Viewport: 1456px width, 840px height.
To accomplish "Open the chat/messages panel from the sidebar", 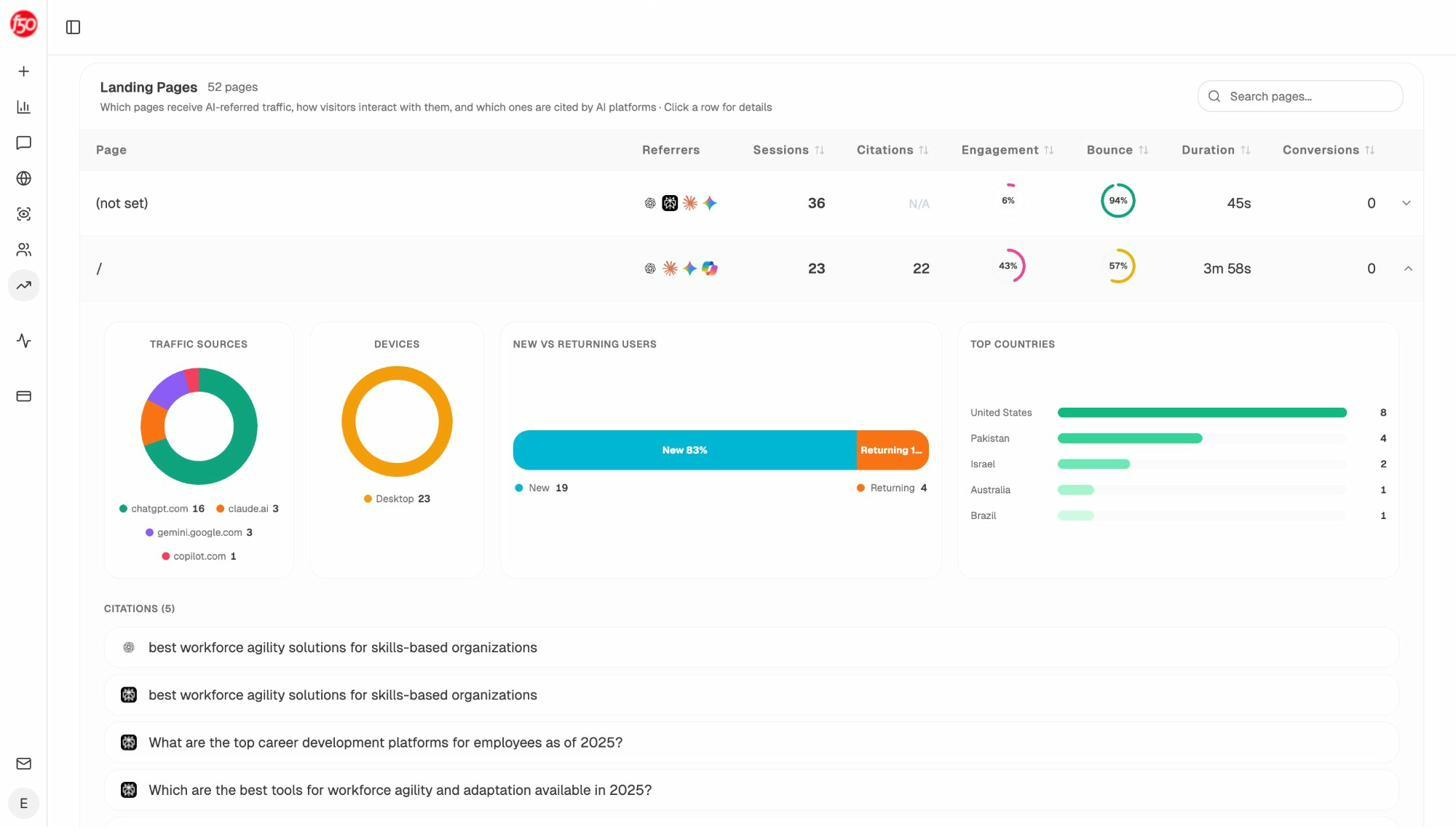I will tap(23, 142).
